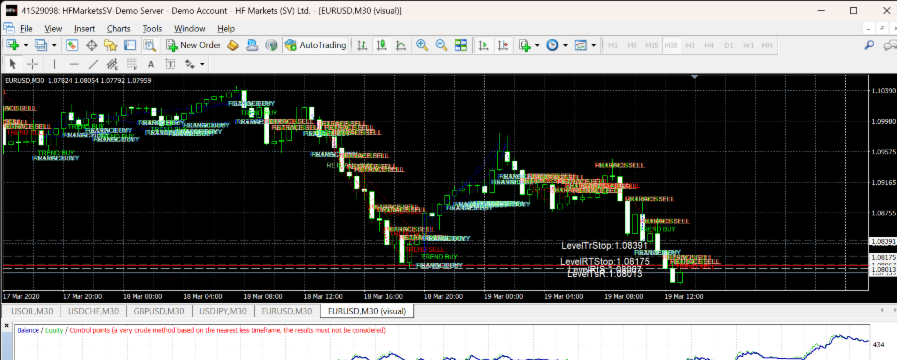Open the Insert menu

pyautogui.click(x=85, y=28)
